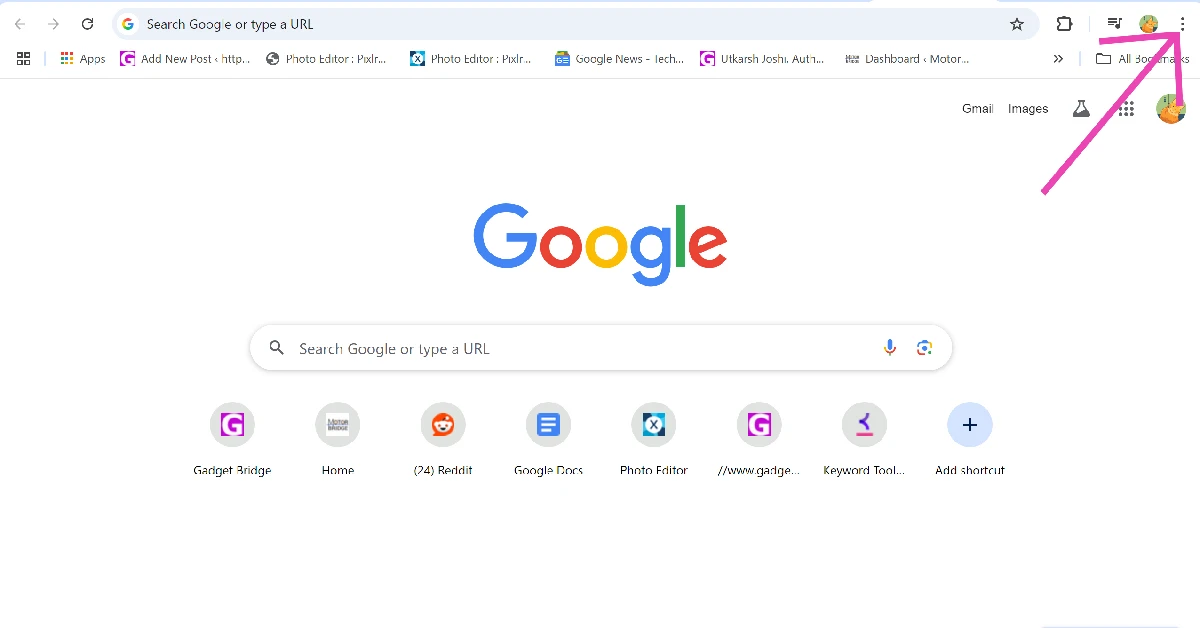Image resolution: width=1200 pixels, height=628 pixels.
Task: Click the Add shortcut button
Action: [969, 424]
